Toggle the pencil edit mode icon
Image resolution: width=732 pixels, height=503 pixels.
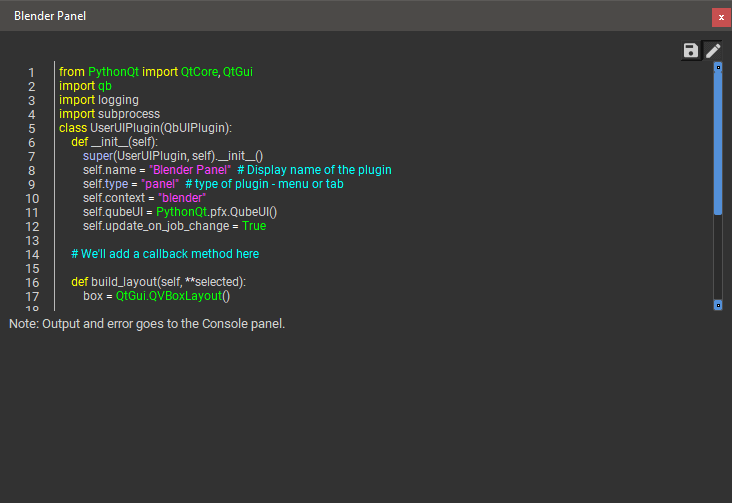(x=713, y=51)
